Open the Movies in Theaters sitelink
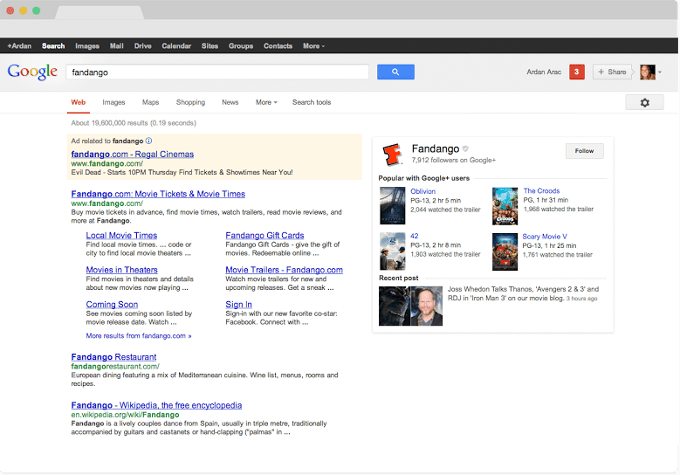The width and height of the screenshot is (680, 475). click(121, 270)
